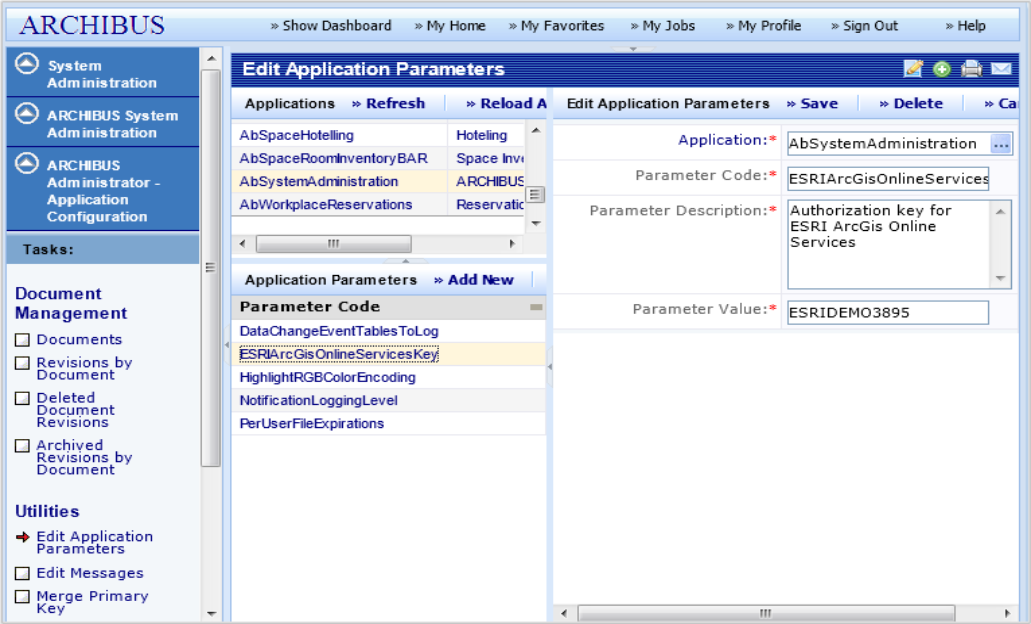Open the Merge Primary Key task link

coord(93,602)
